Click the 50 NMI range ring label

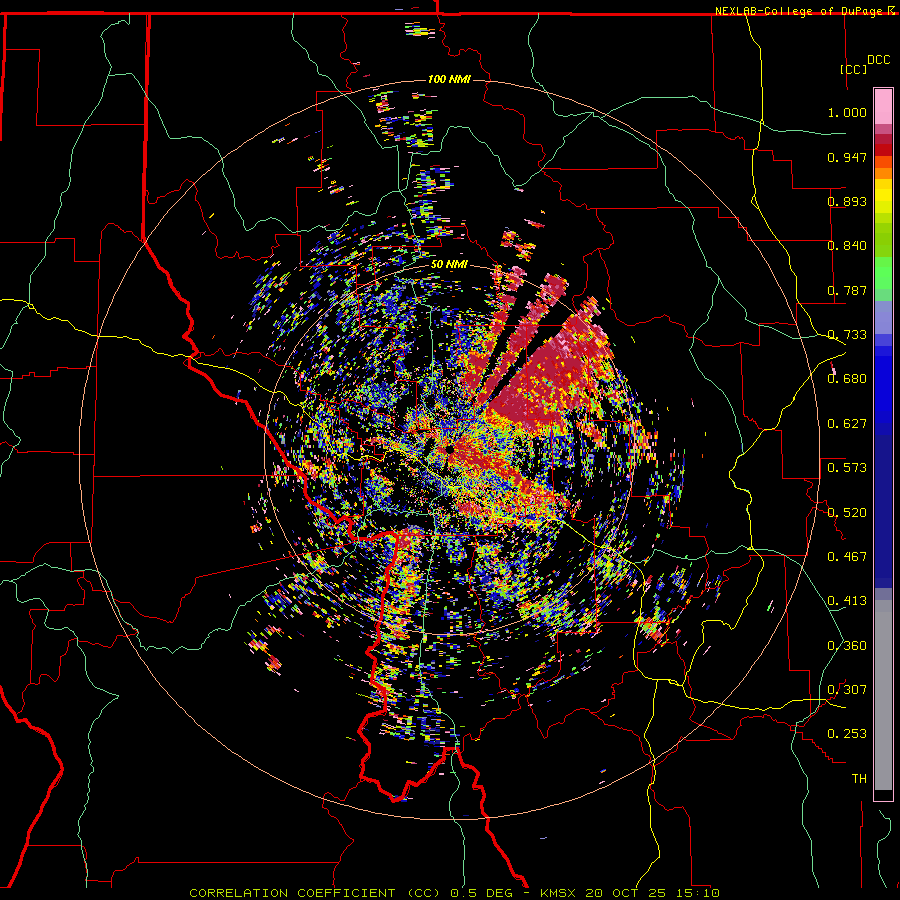[x=449, y=265]
